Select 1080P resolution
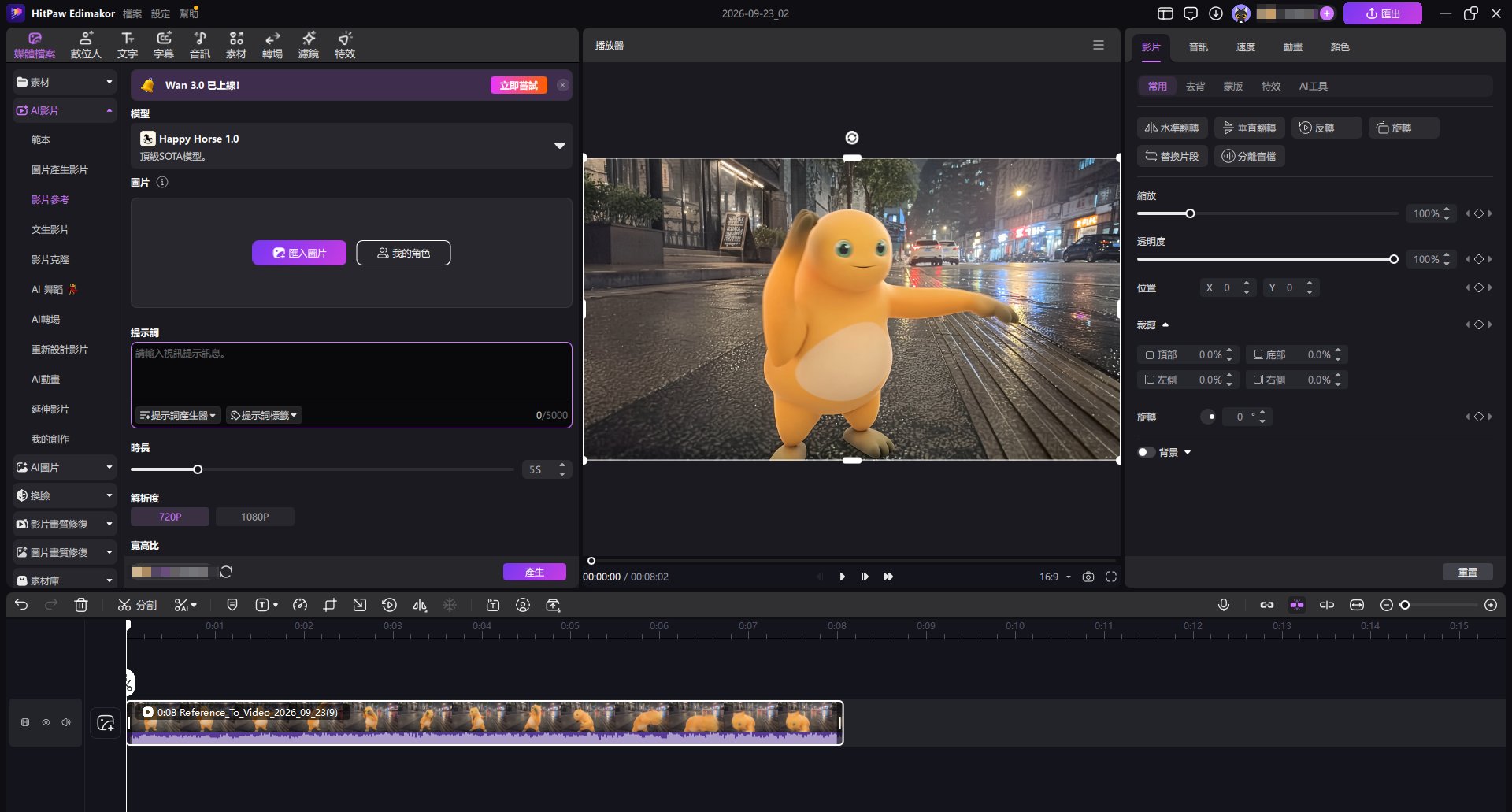This screenshot has height=812, width=1512. click(x=255, y=517)
